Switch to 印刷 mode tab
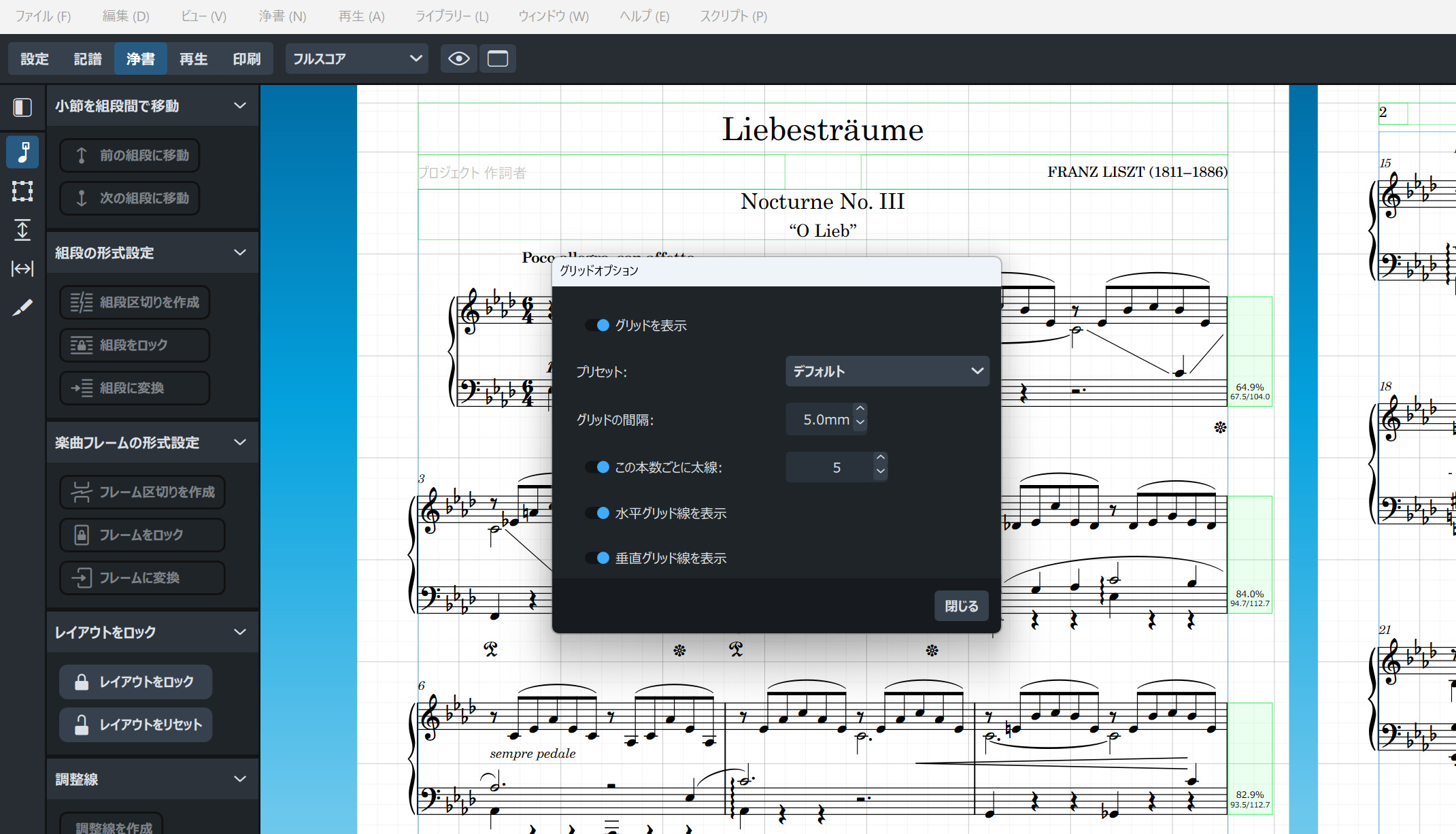This screenshot has height=834, width=1456. click(247, 59)
